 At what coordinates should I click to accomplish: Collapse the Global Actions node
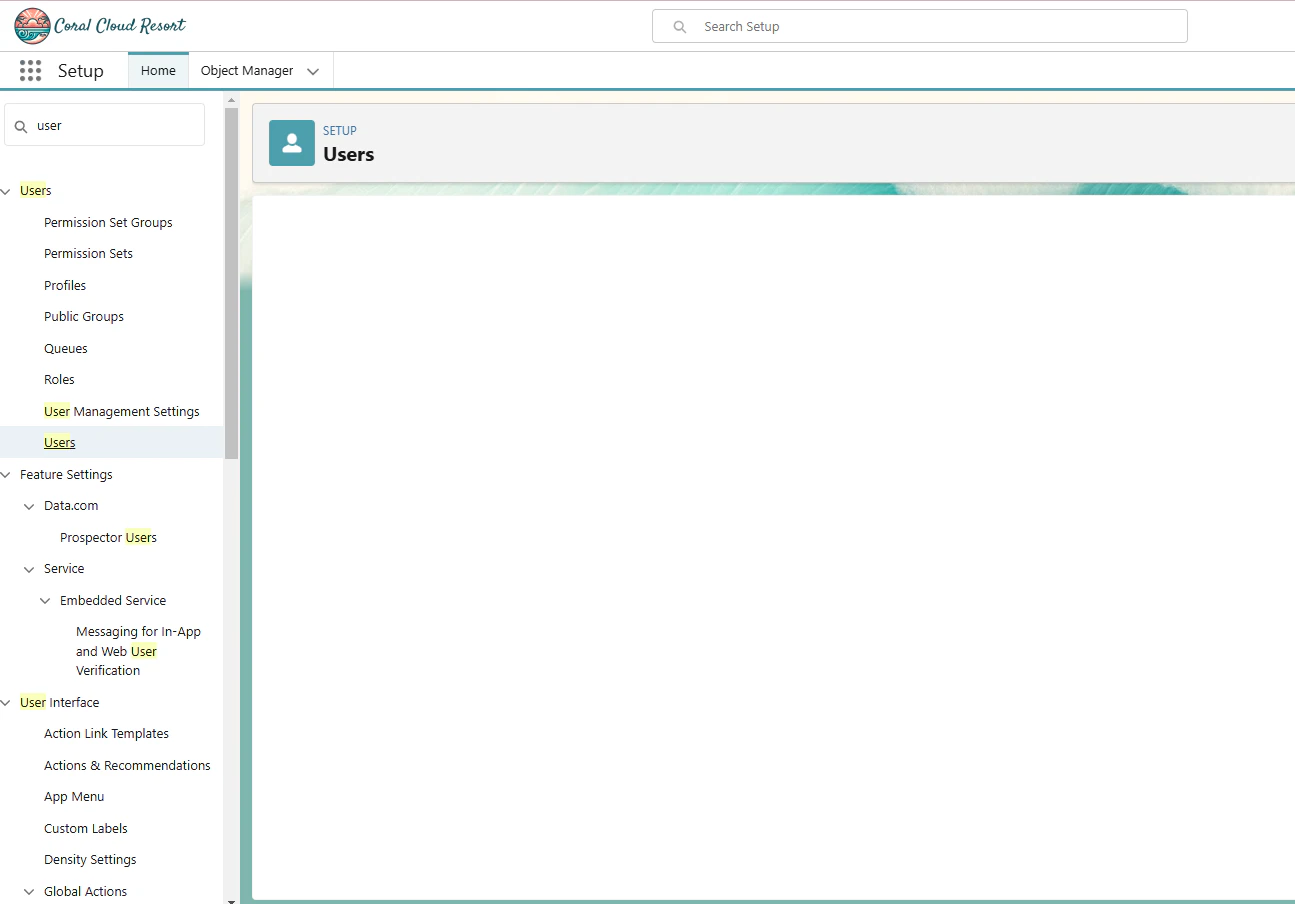tap(29, 892)
